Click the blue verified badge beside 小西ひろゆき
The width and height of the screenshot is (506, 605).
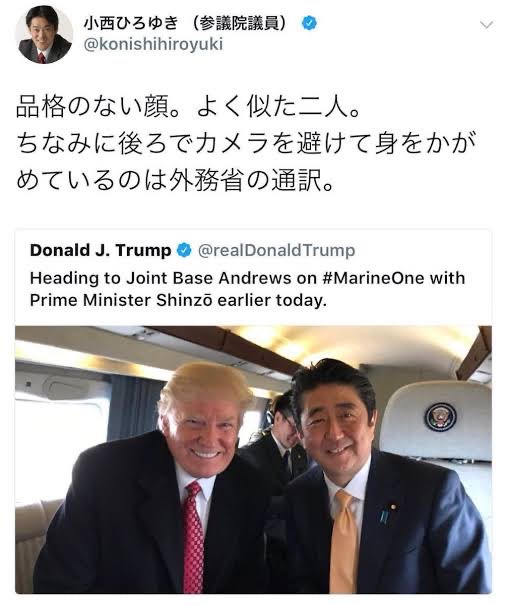309,23
